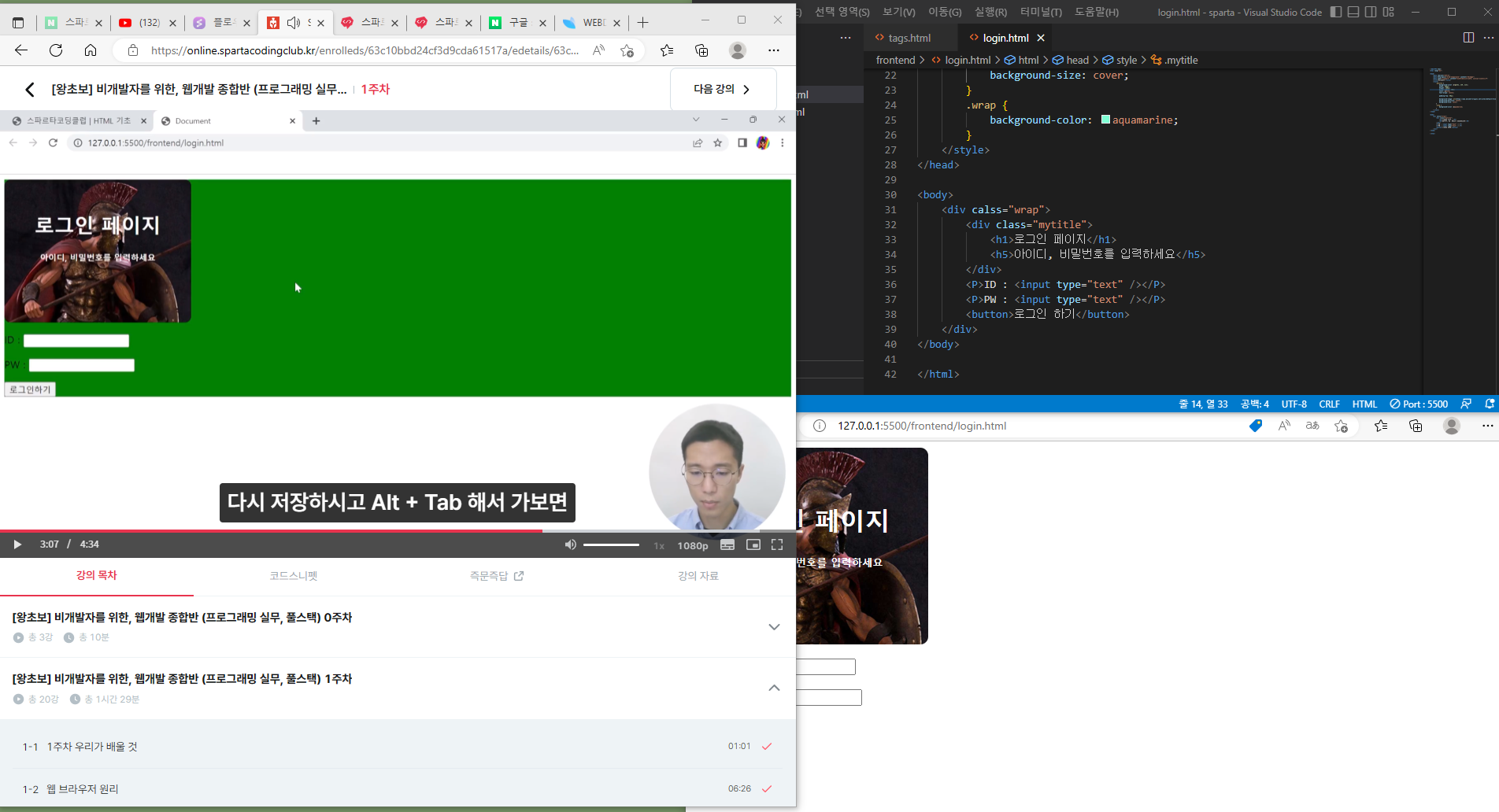Open editor more actions ellipsis
1499x812 pixels.
click(1488, 38)
